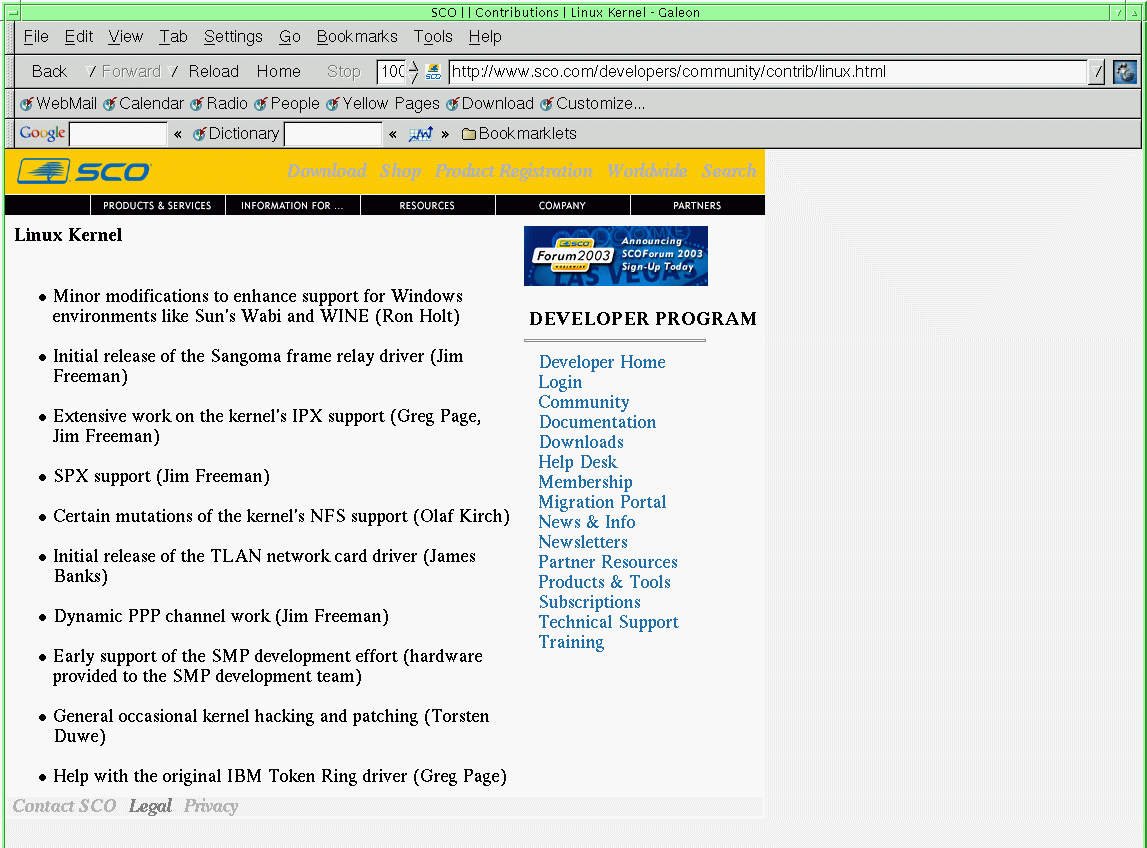Open the Resources nav tab
The width and height of the screenshot is (1147, 848).
click(x=427, y=206)
